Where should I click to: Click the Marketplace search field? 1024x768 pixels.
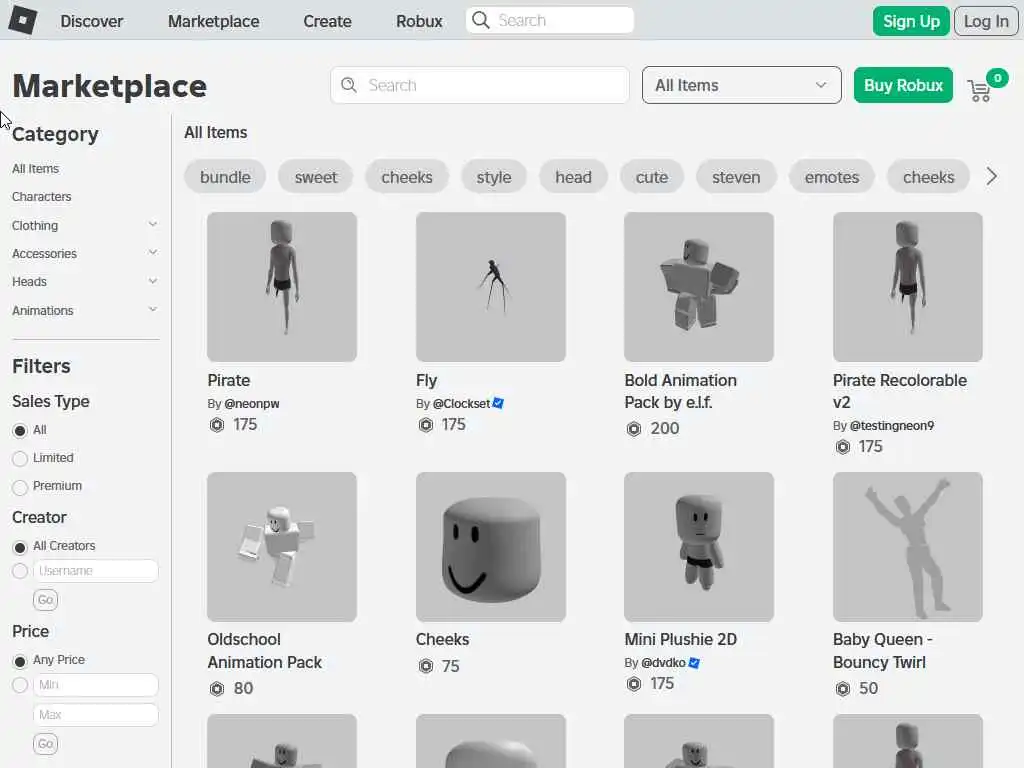pos(480,85)
